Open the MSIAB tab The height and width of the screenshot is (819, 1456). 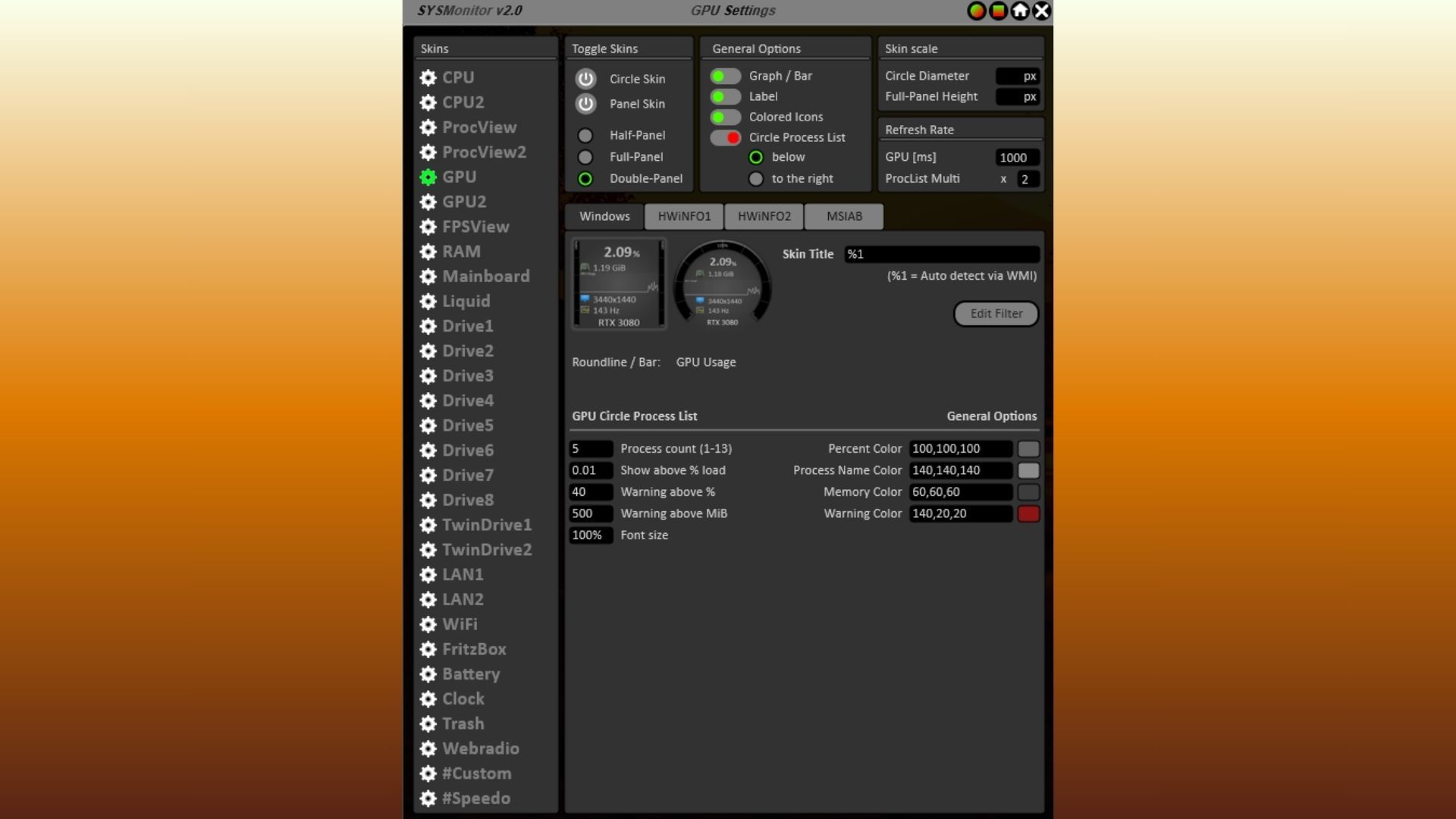point(844,216)
